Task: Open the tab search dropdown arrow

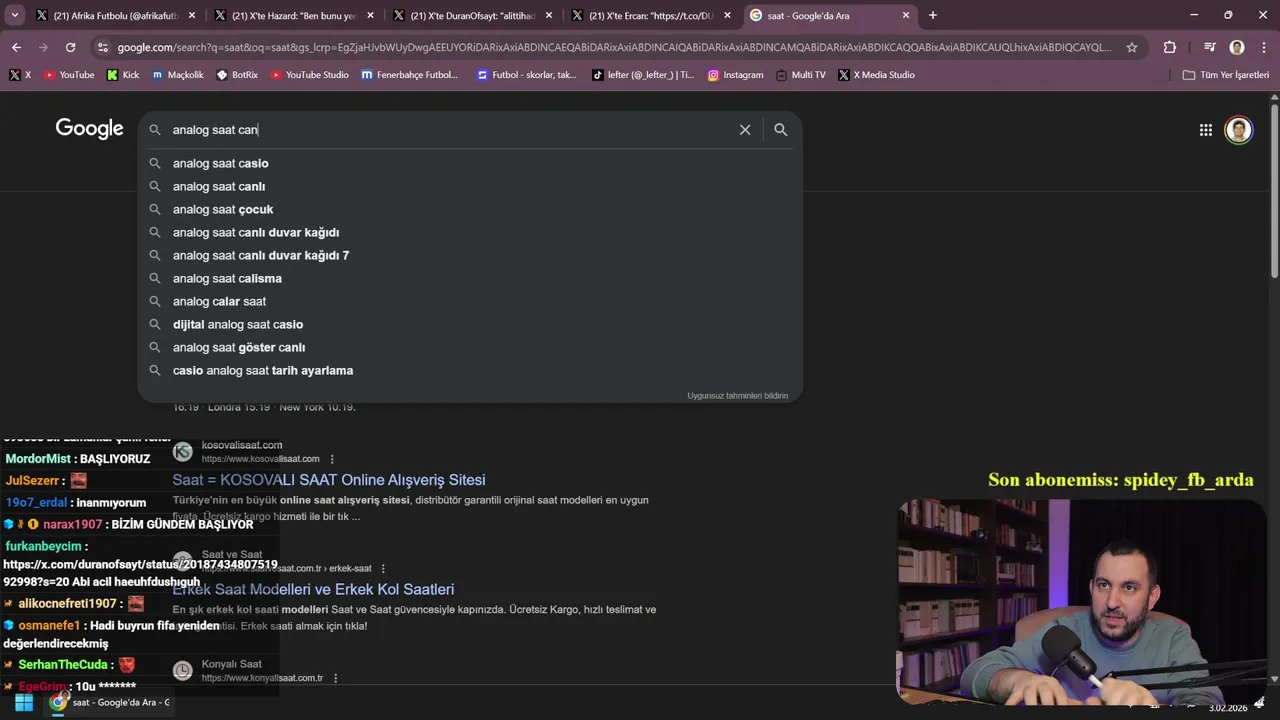Action: (x=15, y=15)
